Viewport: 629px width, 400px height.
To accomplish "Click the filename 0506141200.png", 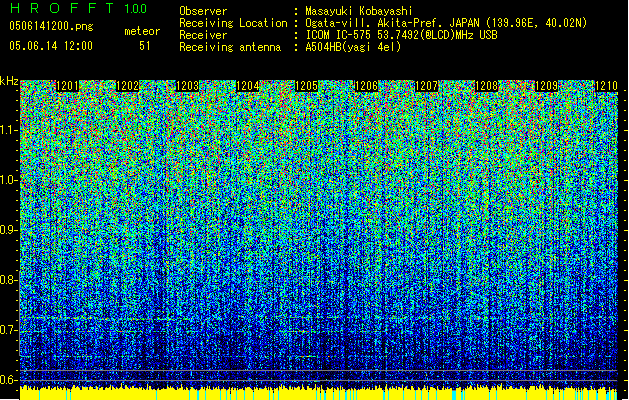I will [x=51, y=26].
